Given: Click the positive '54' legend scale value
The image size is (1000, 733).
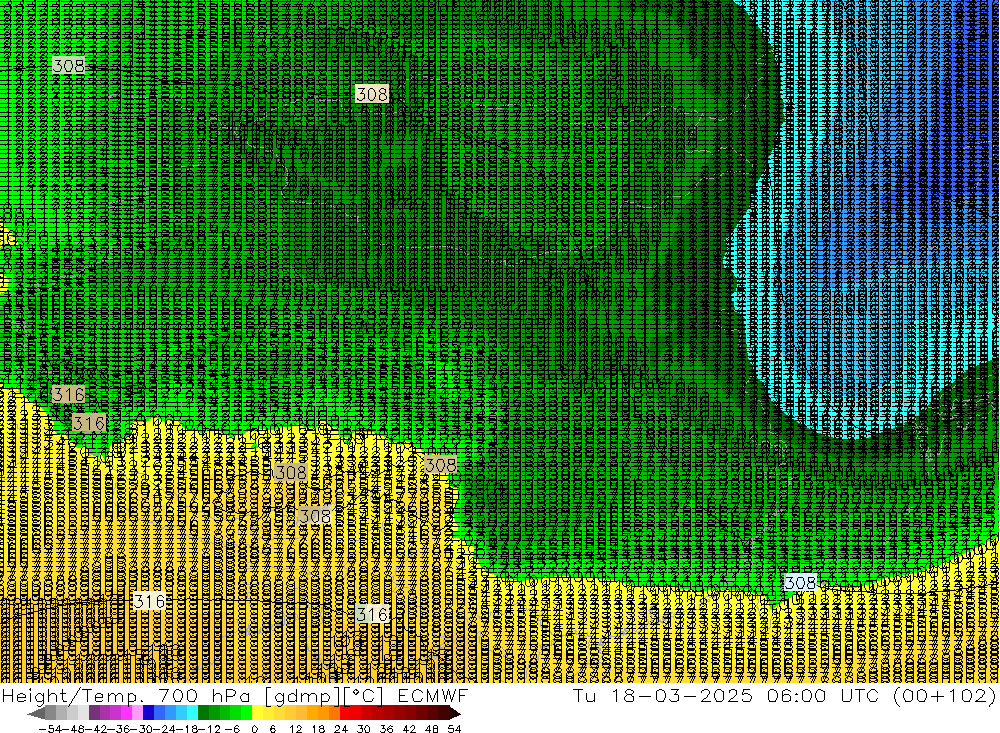Looking at the screenshot, I should point(454,729).
